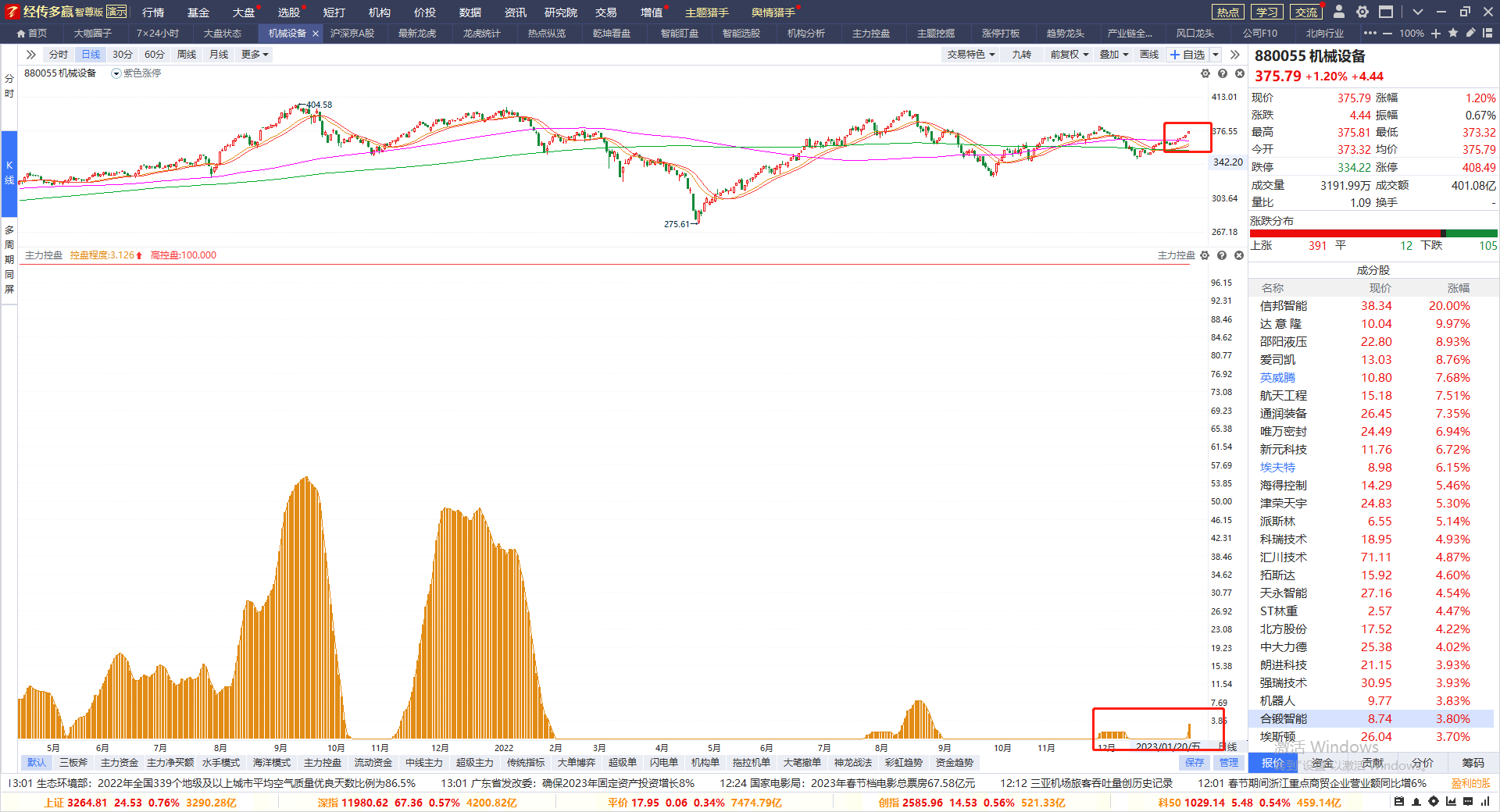Screen dimensions: 1500x812
Task: Click the 学习 button
Action: click(1267, 12)
